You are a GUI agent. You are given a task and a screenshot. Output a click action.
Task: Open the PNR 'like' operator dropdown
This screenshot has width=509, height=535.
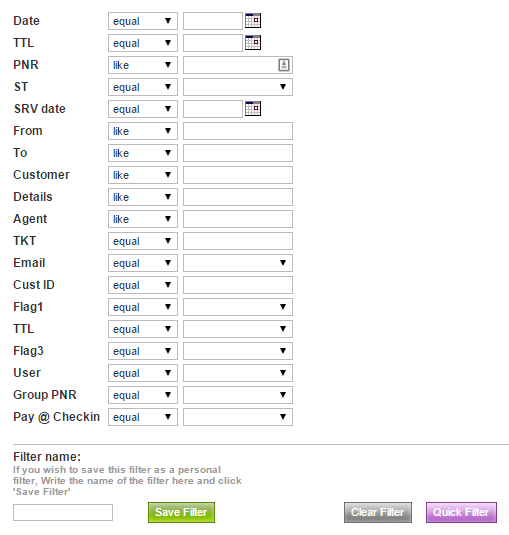coord(143,65)
